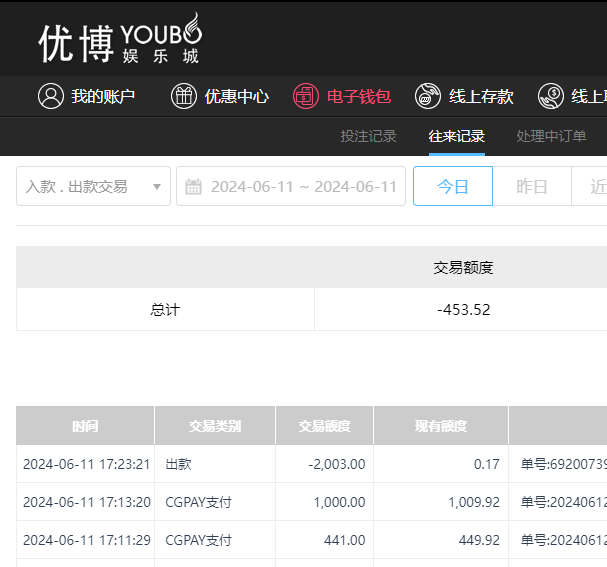Open the 入款.出款交易 transaction type dropdown
The height and width of the screenshot is (567, 607).
(93, 187)
